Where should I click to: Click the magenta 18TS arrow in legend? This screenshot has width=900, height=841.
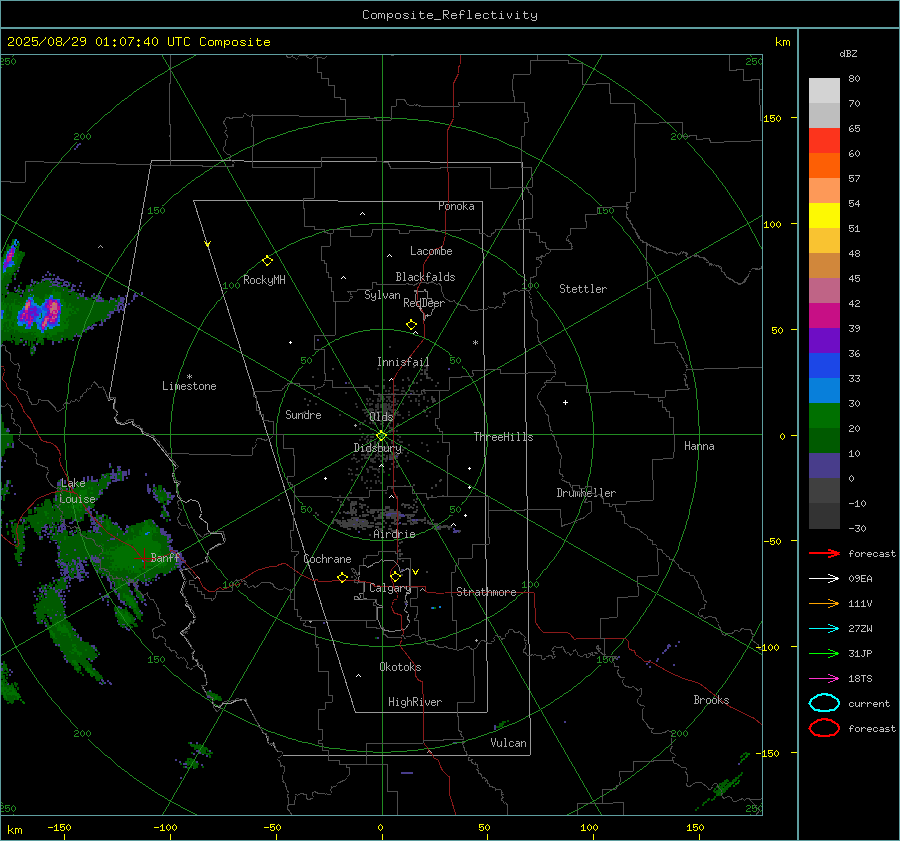(x=824, y=679)
